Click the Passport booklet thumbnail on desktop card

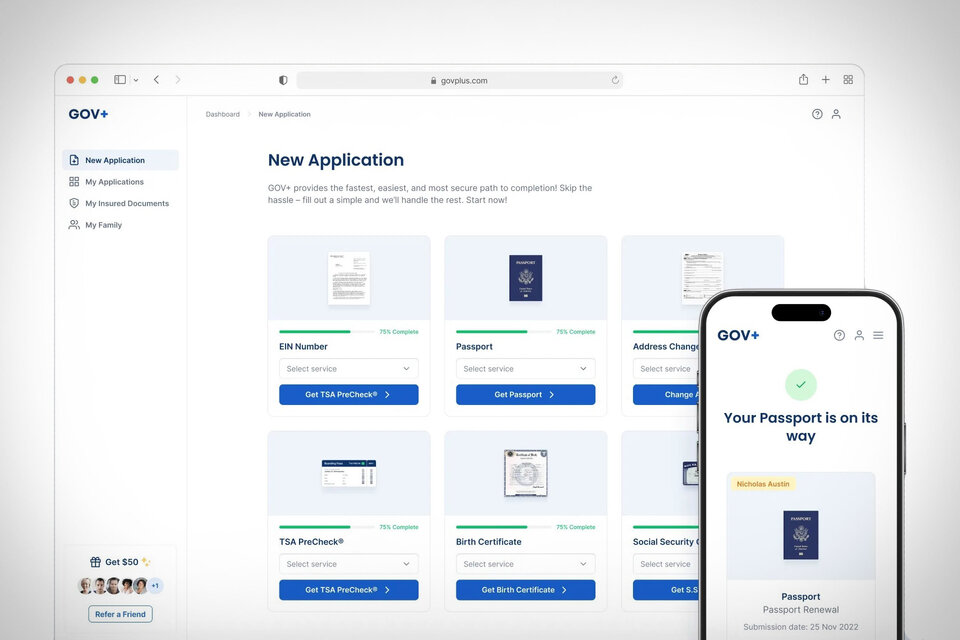(x=525, y=278)
